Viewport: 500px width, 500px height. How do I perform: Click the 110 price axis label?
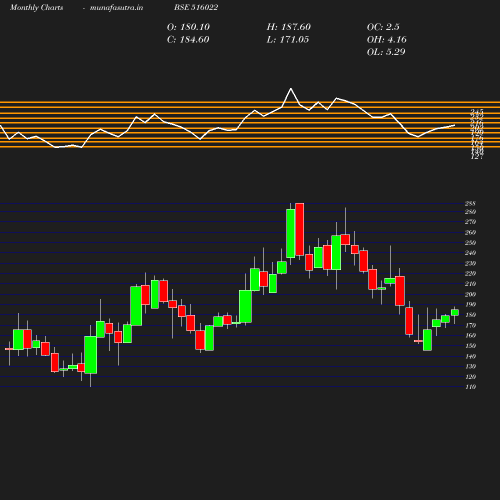(470, 387)
